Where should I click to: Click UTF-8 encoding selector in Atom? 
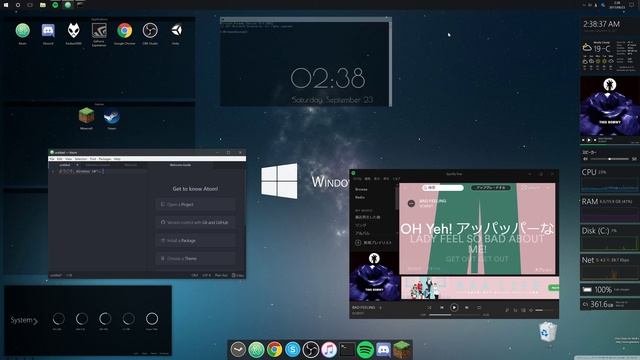coord(207,275)
